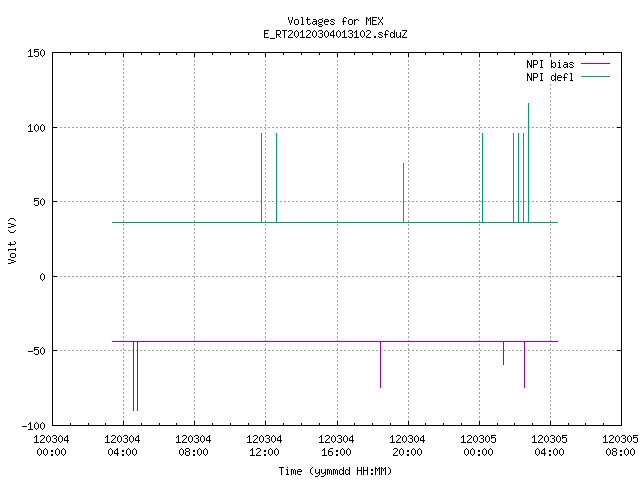Click the tallest green defl spike above 100 V
Screen dimensions: 640x480
pyautogui.click(x=529, y=162)
